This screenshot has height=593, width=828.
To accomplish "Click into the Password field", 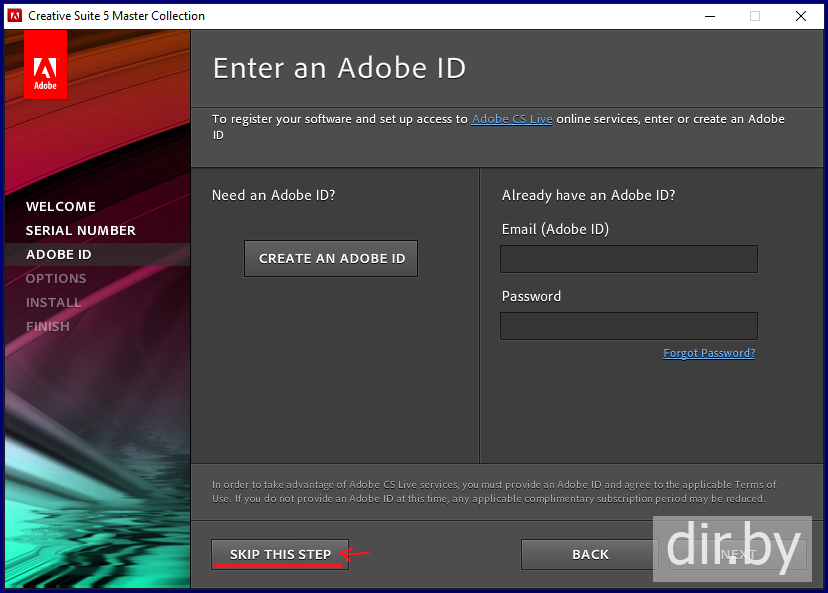I will click(628, 326).
